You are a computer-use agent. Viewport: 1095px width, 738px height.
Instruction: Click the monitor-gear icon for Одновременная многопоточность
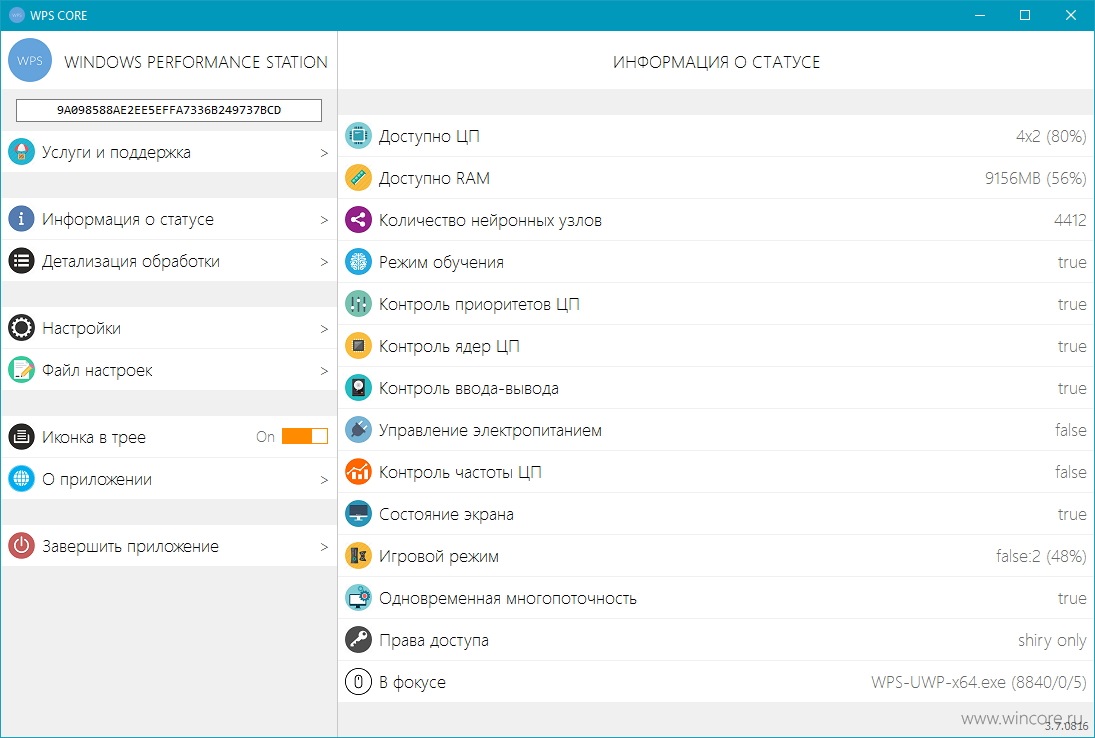coord(358,598)
